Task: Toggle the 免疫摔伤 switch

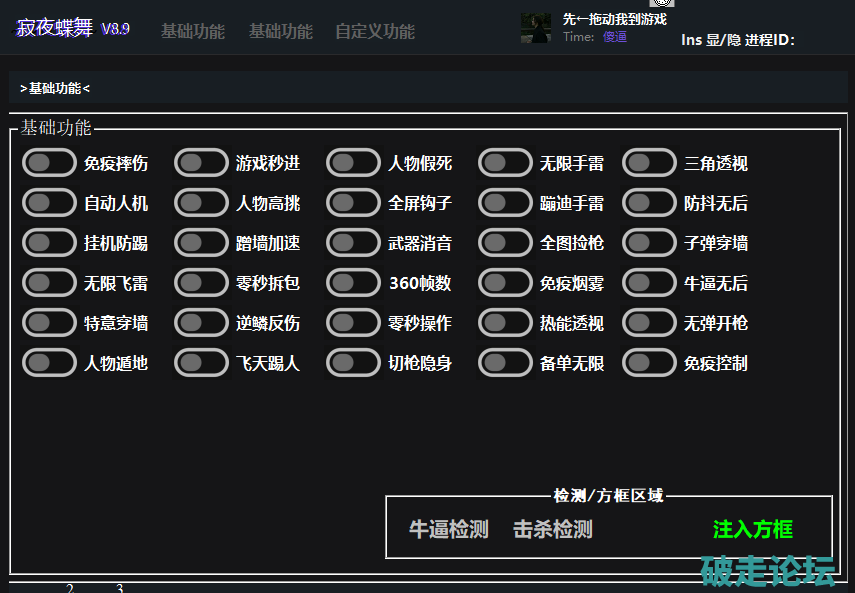Action: pos(49,163)
